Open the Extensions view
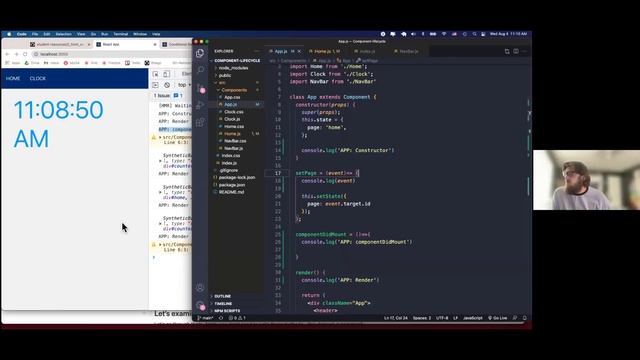The image size is (640, 360). 200,122
